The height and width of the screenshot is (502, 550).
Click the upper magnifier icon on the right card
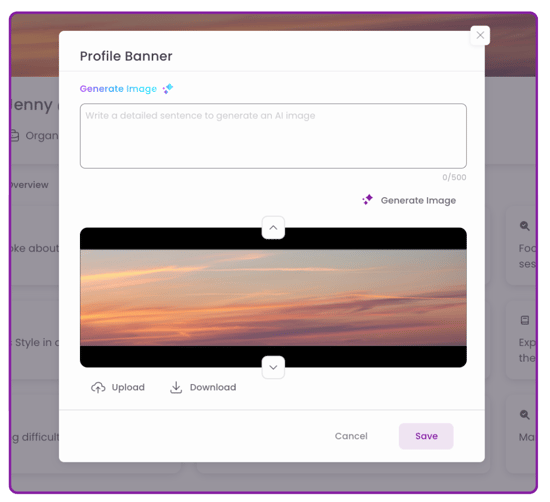[x=524, y=226]
